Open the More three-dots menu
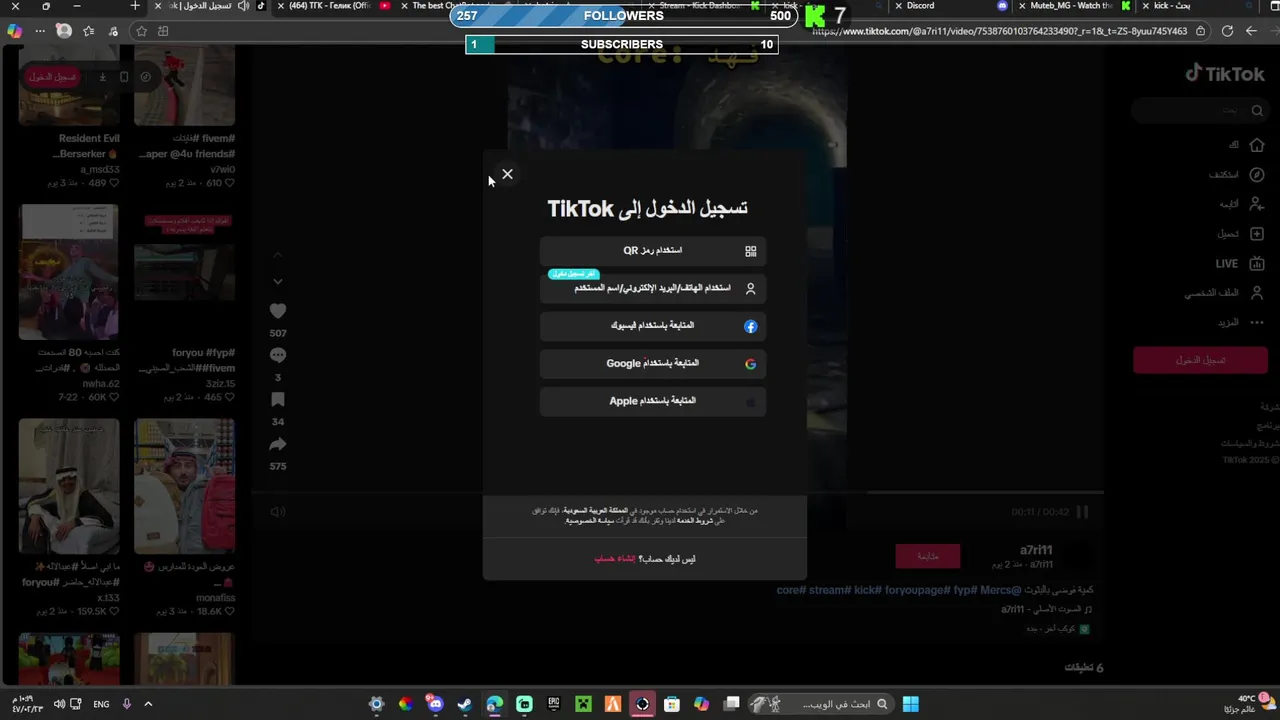The height and width of the screenshot is (720, 1280). (1257, 322)
